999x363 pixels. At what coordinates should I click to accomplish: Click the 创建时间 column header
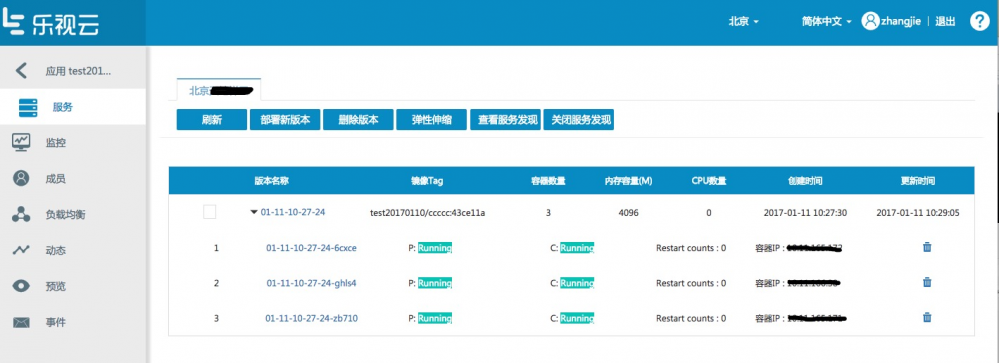(x=805, y=181)
